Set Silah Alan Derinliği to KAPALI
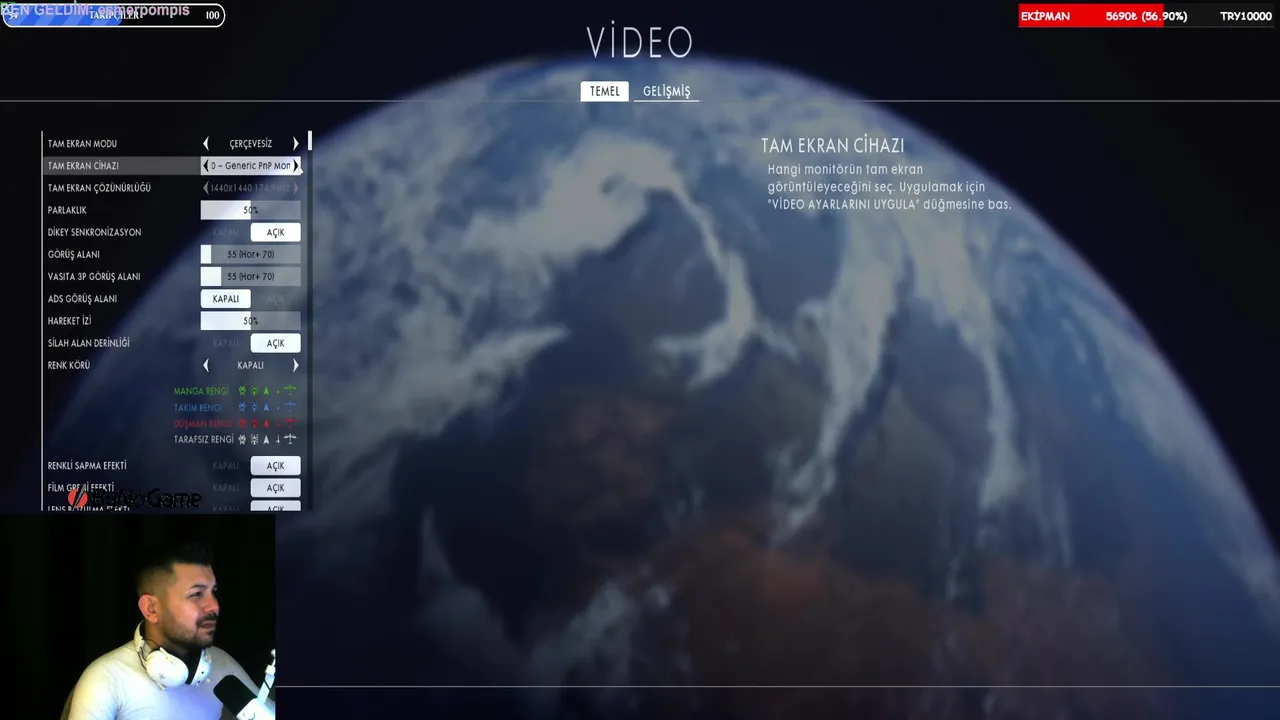This screenshot has width=1280, height=720. tap(225, 343)
